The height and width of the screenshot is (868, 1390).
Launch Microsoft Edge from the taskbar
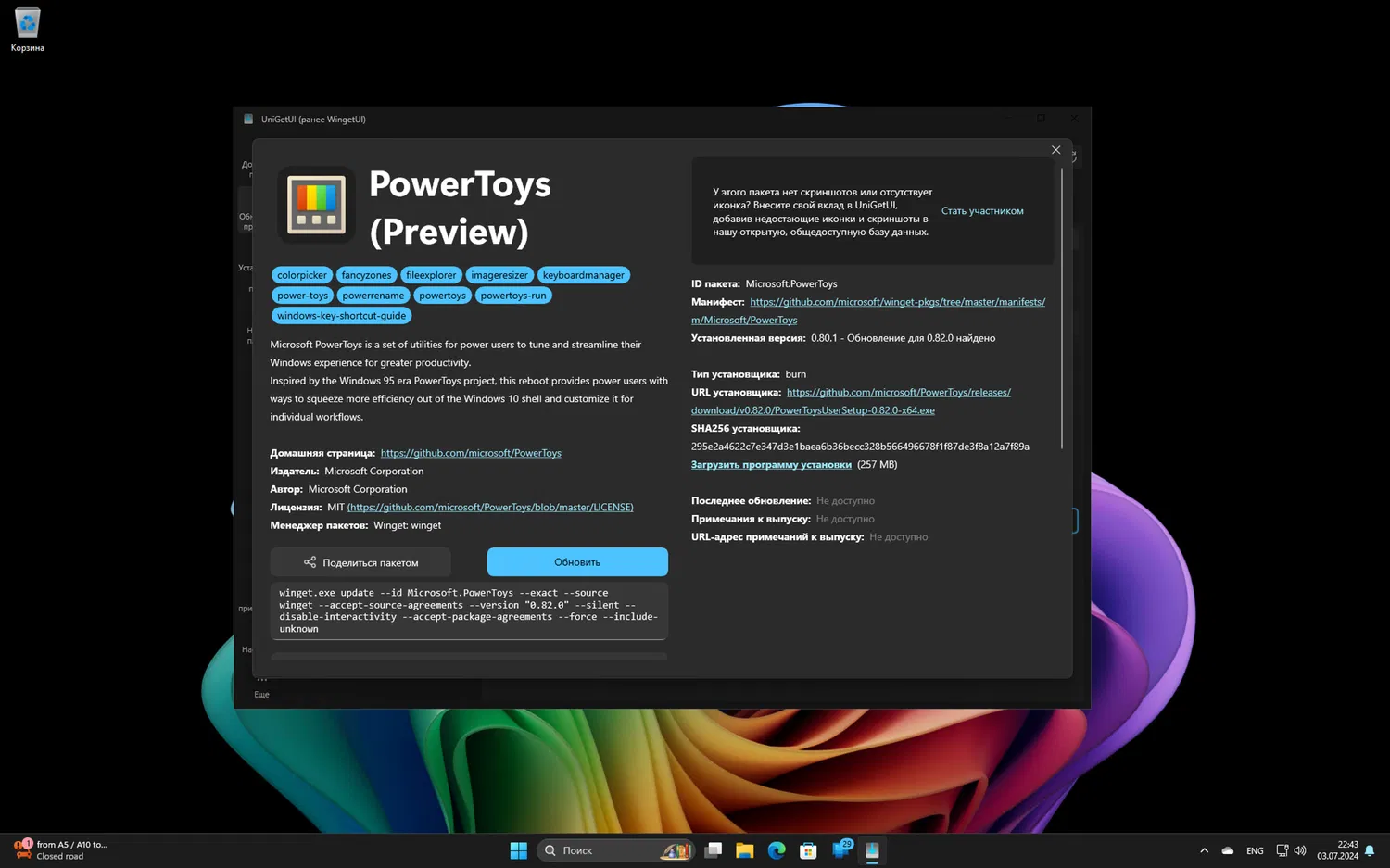coord(777,850)
